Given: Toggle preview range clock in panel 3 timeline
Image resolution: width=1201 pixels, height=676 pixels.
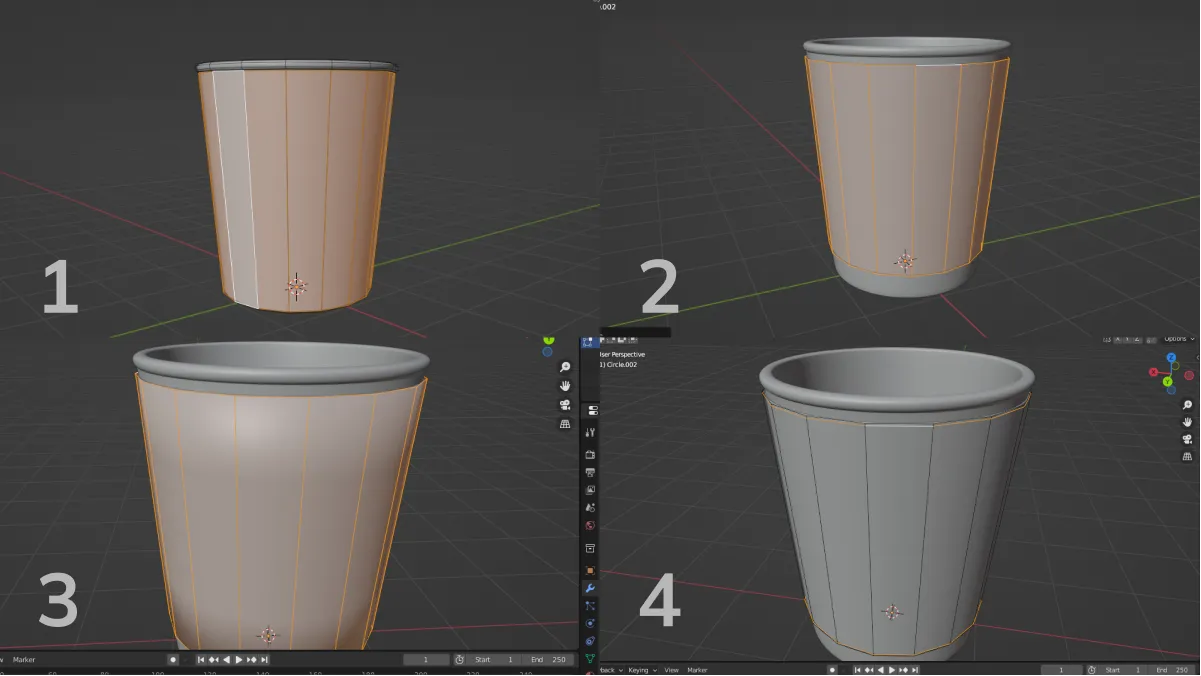Looking at the screenshot, I should pos(459,660).
